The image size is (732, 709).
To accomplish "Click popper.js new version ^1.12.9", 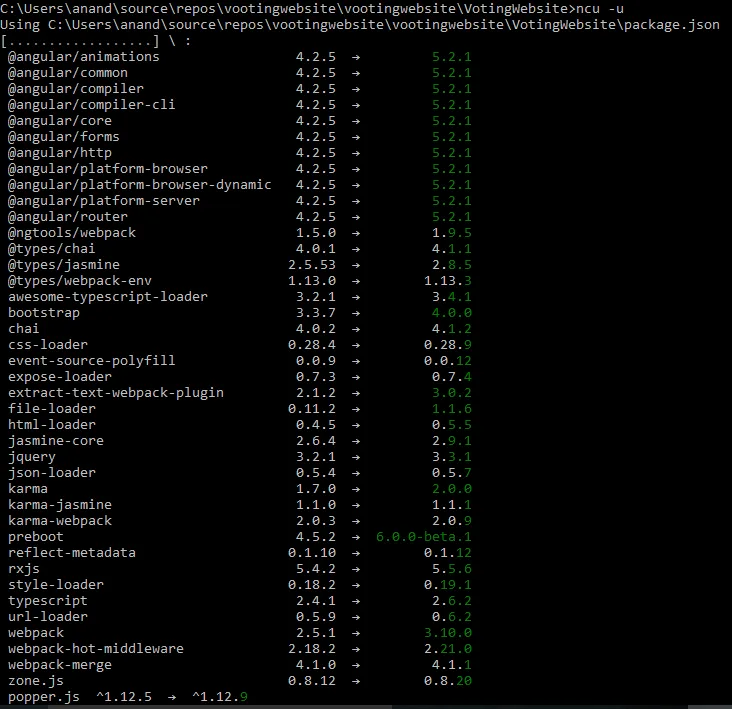I will click(220, 697).
